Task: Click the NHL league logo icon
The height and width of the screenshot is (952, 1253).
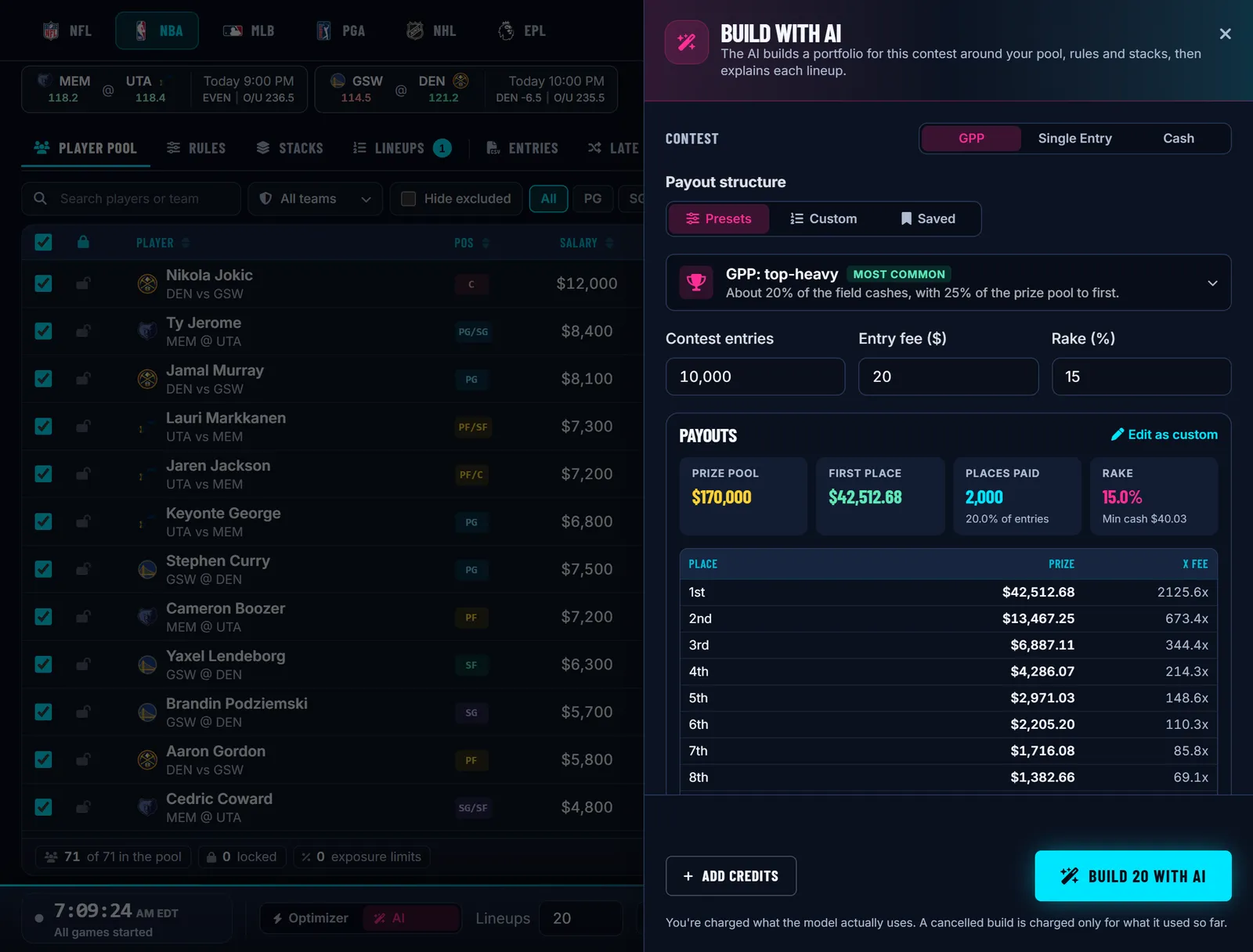Action: [x=415, y=31]
